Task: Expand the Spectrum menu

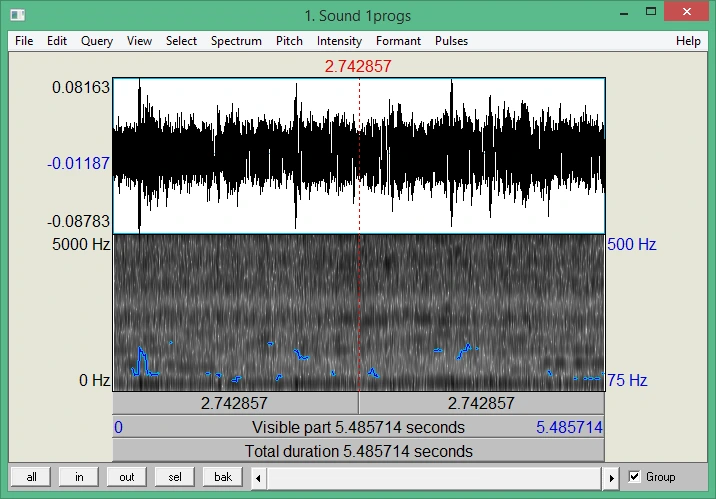Action: (x=236, y=41)
